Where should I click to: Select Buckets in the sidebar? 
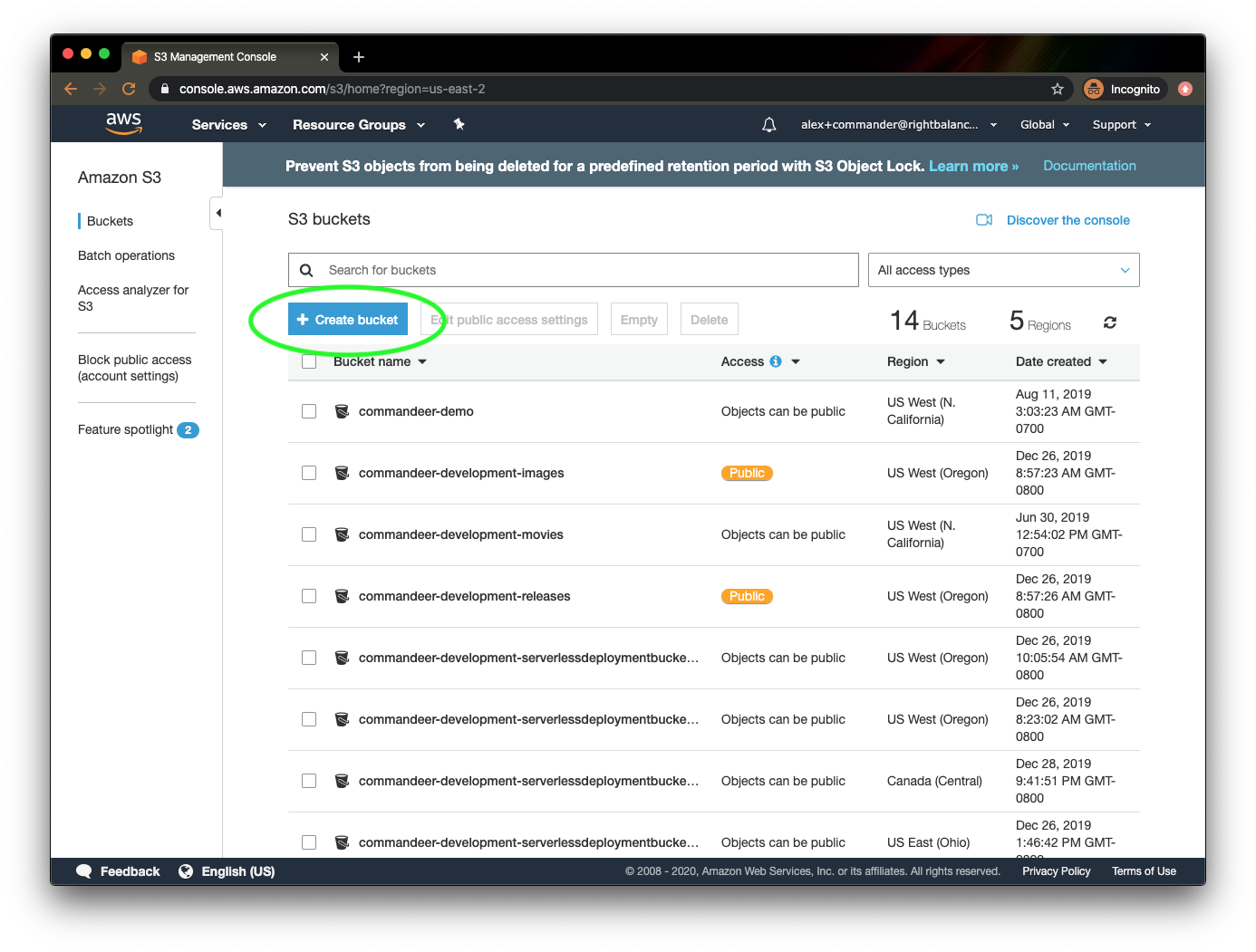pos(110,221)
